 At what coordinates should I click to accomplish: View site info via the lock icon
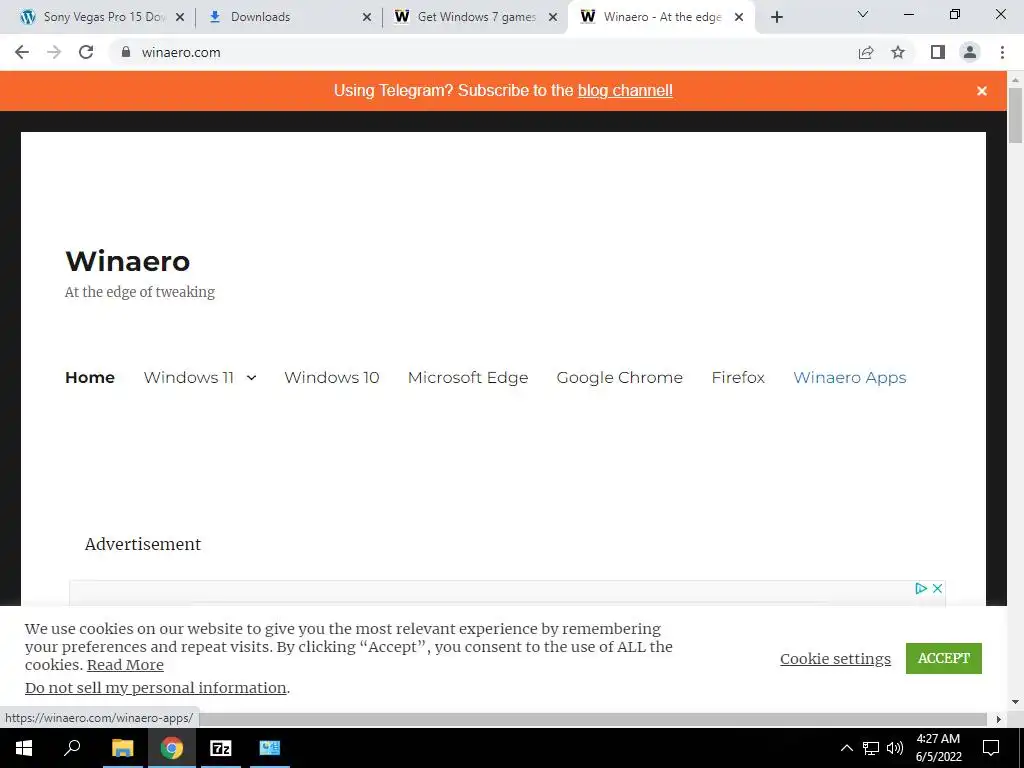click(x=126, y=52)
